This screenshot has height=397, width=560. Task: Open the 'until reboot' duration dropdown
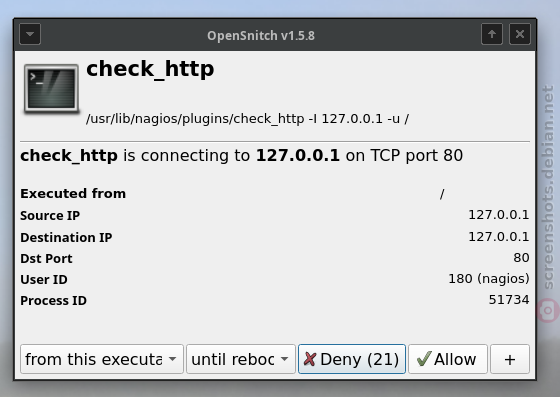coord(241,359)
